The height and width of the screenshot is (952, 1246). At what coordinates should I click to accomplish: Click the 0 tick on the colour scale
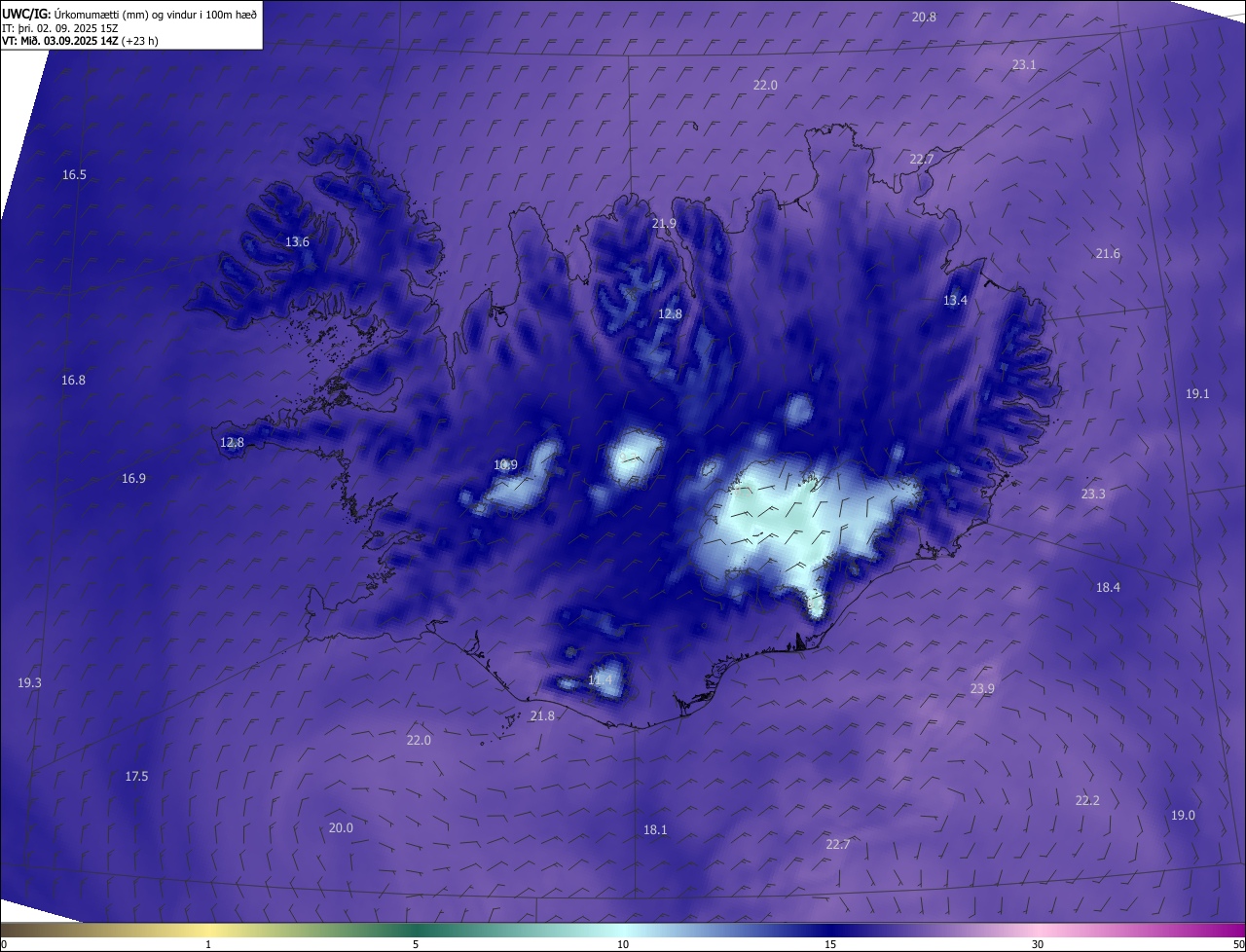tap(4, 945)
